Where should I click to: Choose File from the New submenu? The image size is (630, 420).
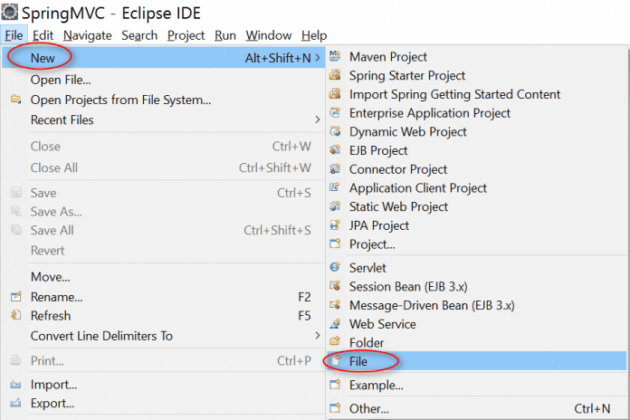tap(359, 361)
